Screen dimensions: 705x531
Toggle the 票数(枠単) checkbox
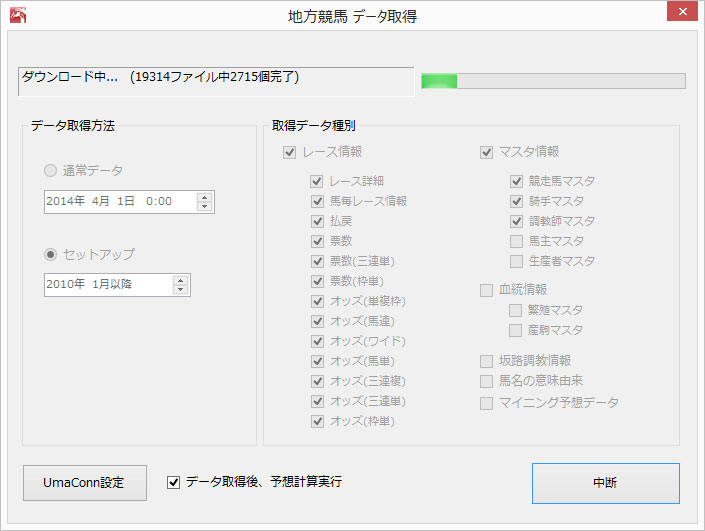coord(317,281)
